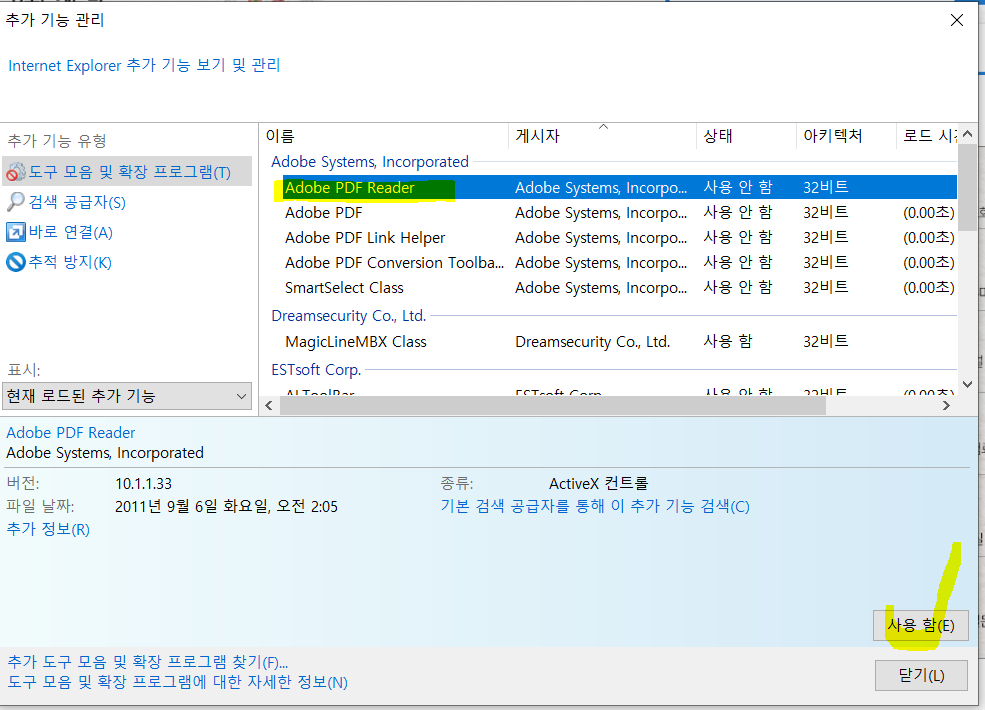Click the vertical scrollbar up arrow
Image resolution: width=985 pixels, height=710 pixels.
(x=967, y=134)
